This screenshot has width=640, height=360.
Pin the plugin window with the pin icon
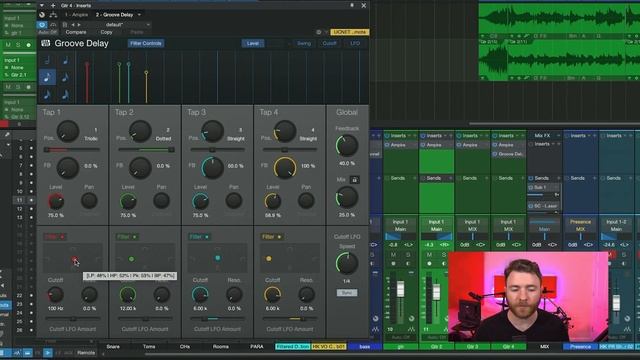click(x=352, y=5)
